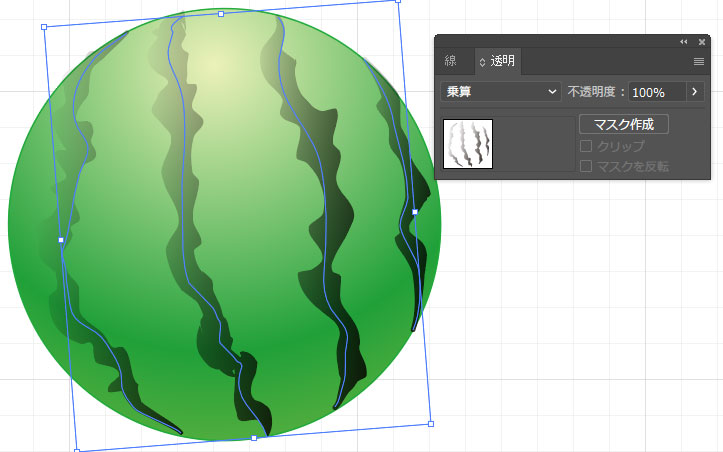This screenshot has height=452, width=723.
Task: Select the stripe artwork thumbnail
Action: [468, 144]
